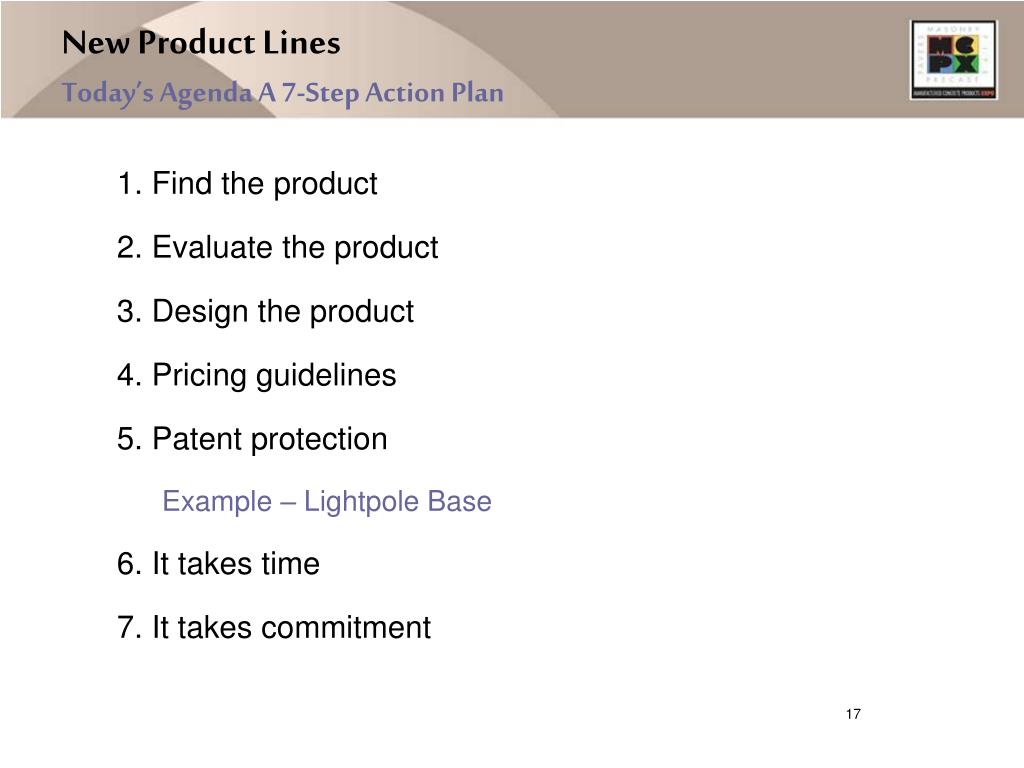Select step 1 'Find the product'

247,184
